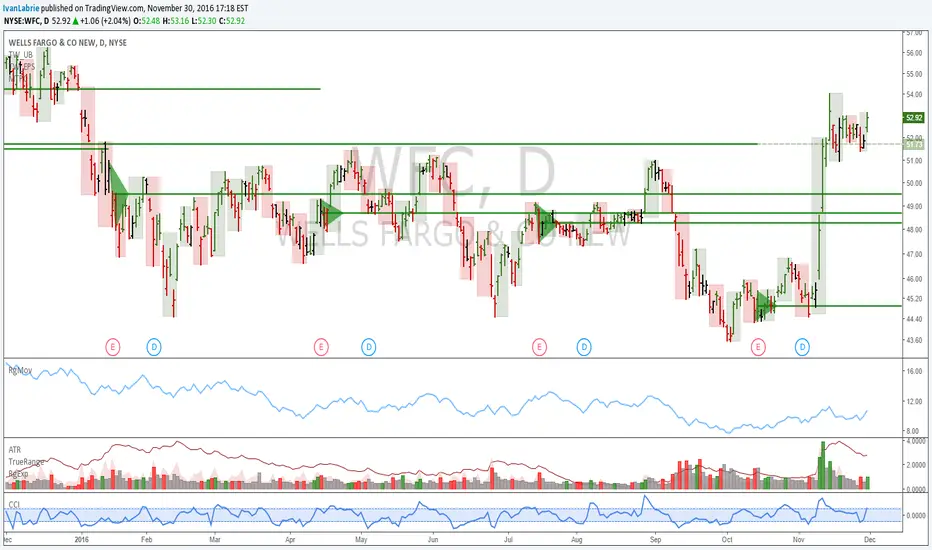Image resolution: width=932 pixels, height=550 pixels.
Task: Click the 12.00 RgMov scale value
Action: click(x=914, y=401)
